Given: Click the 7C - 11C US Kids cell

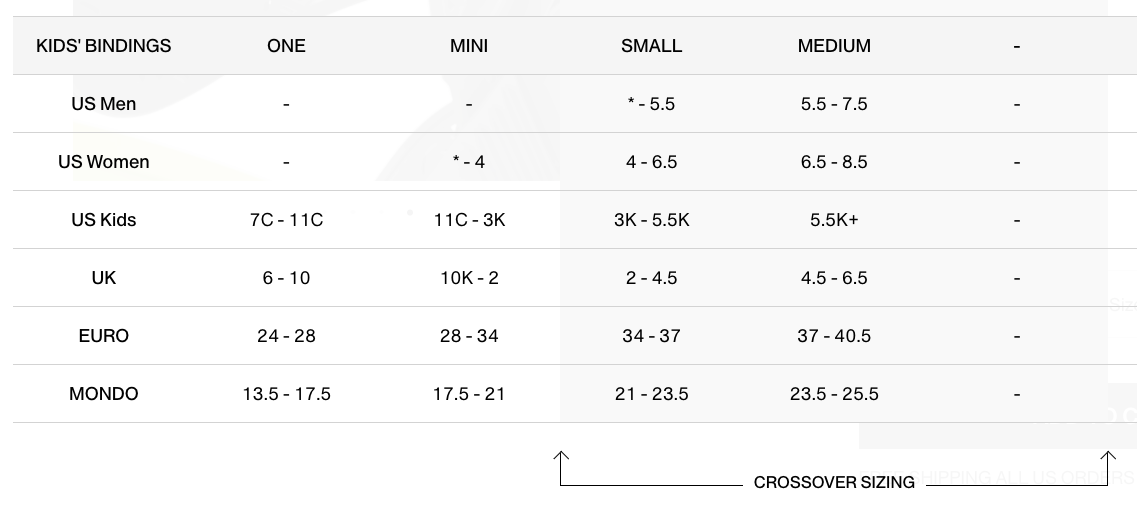Looking at the screenshot, I should 286,220.
